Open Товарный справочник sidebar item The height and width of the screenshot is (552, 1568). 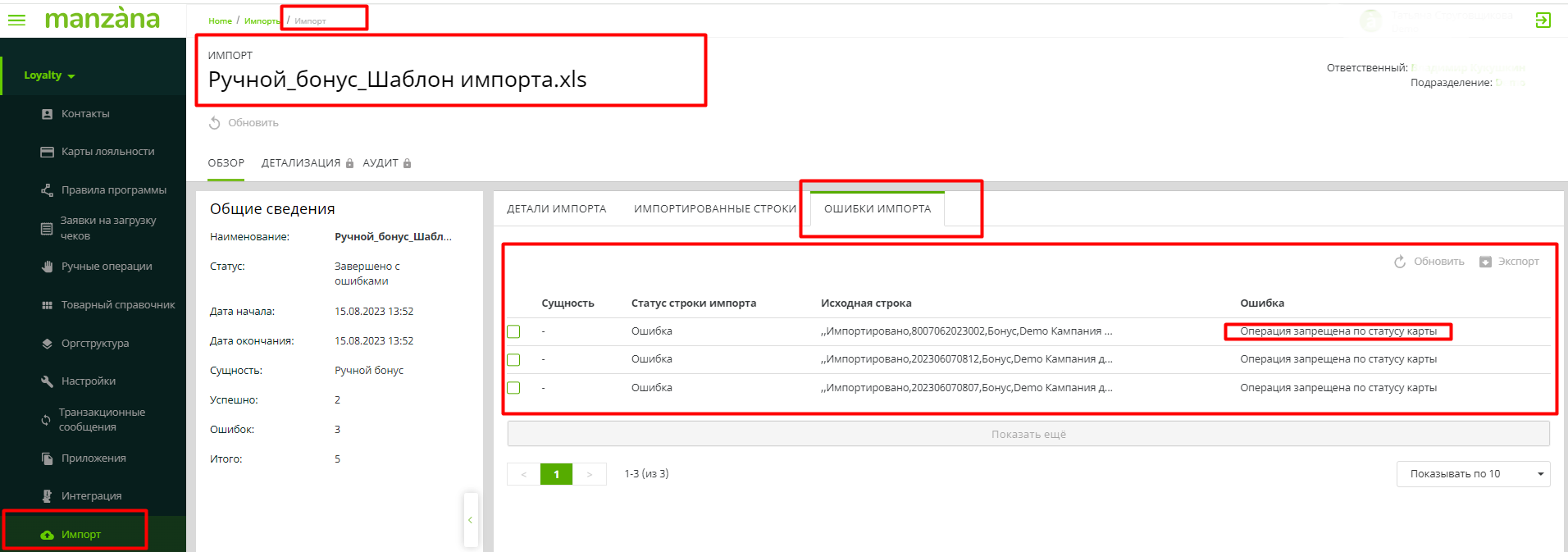click(118, 305)
